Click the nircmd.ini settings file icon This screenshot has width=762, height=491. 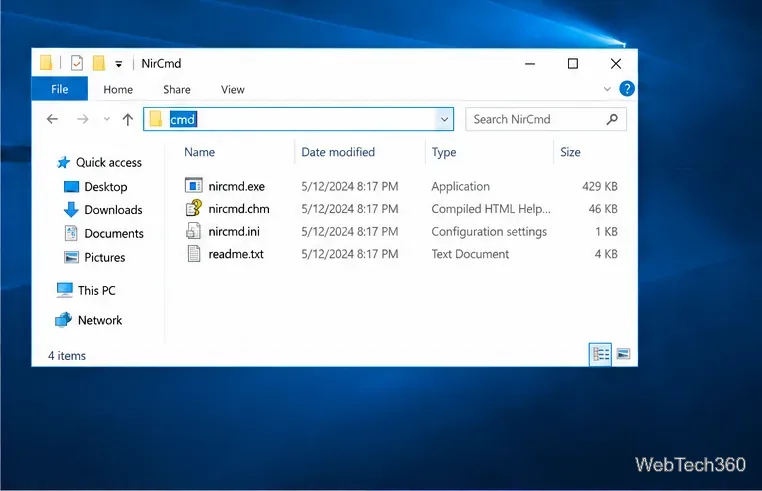click(193, 231)
